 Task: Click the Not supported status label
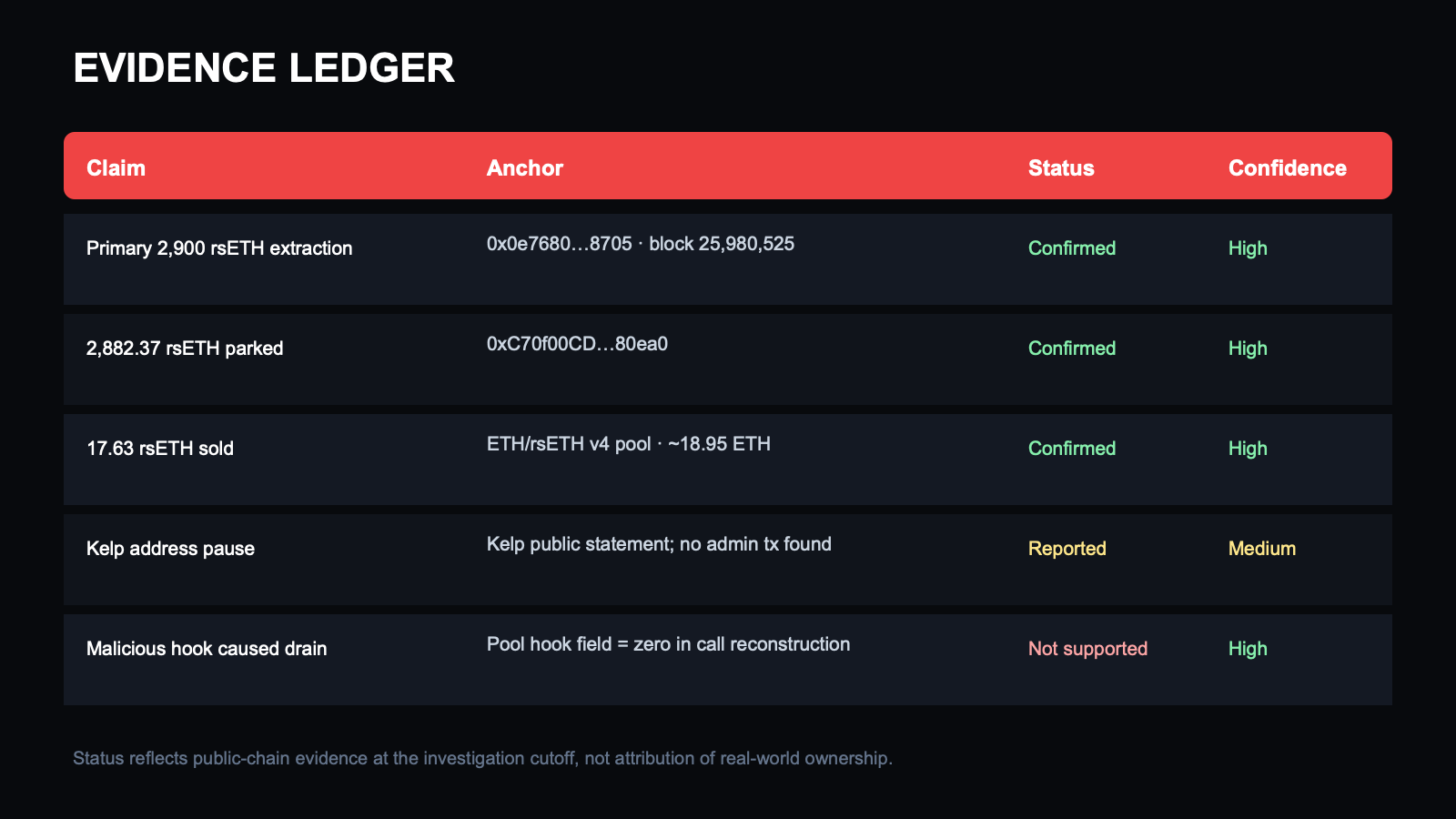coord(1088,649)
